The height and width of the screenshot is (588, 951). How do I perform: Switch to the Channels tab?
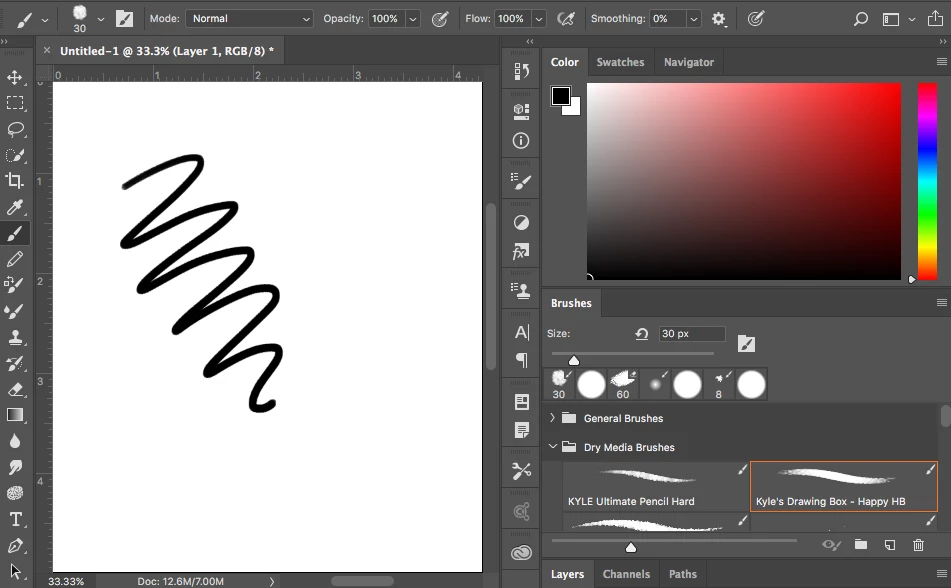click(626, 574)
